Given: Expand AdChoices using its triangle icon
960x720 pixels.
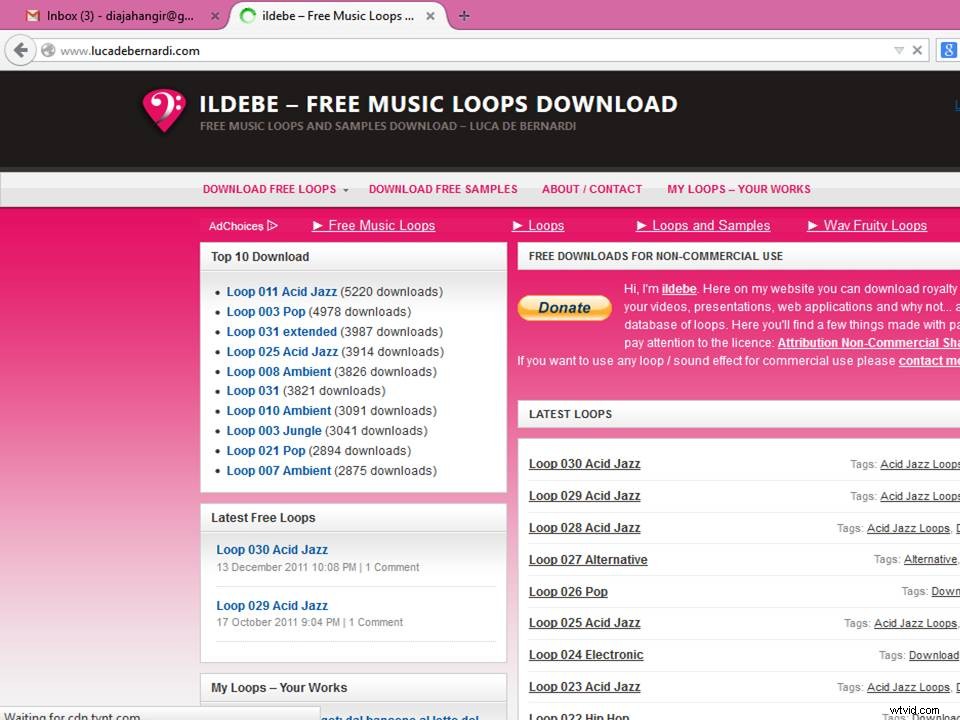Looking at the screenshot, I should (273, 226).
